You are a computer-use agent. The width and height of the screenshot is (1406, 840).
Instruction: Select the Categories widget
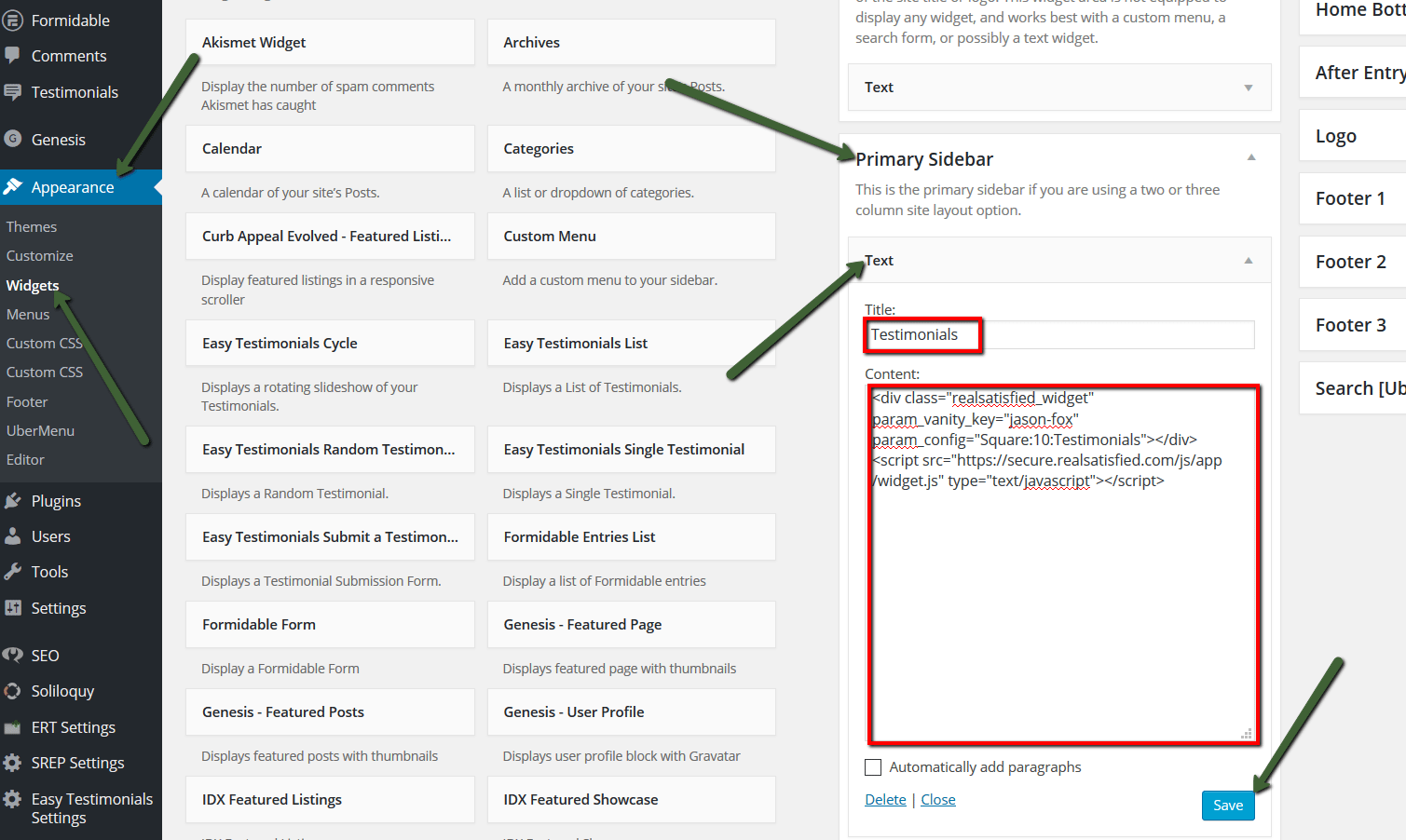point(632,149)
